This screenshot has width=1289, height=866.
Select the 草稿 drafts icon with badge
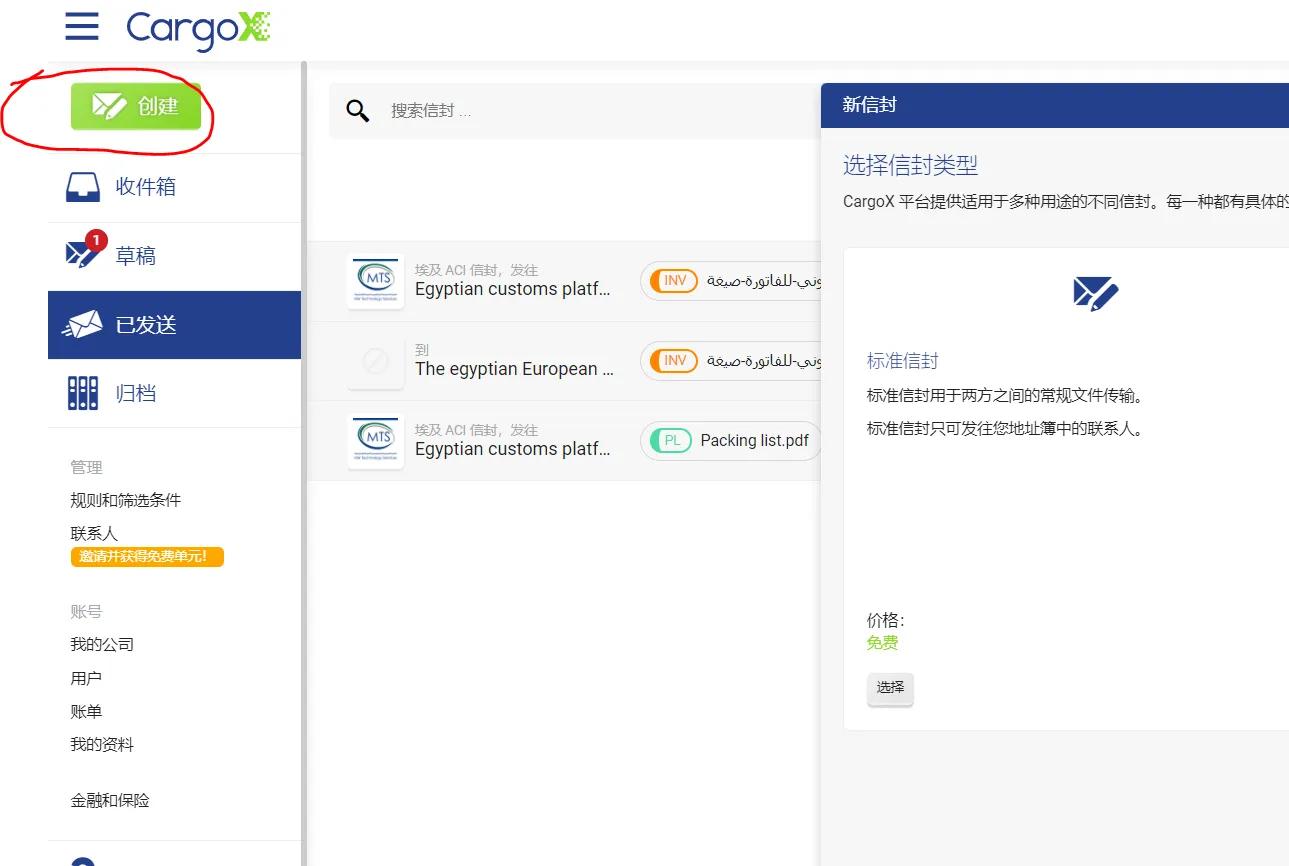82,254
